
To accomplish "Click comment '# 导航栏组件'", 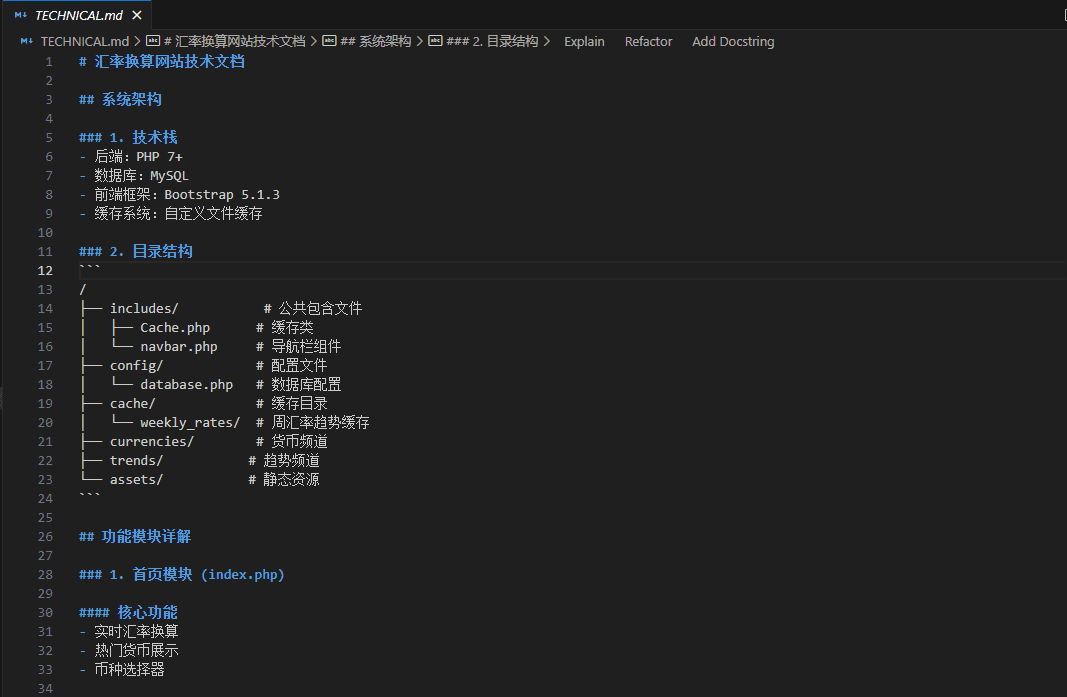I will [299, 347].
